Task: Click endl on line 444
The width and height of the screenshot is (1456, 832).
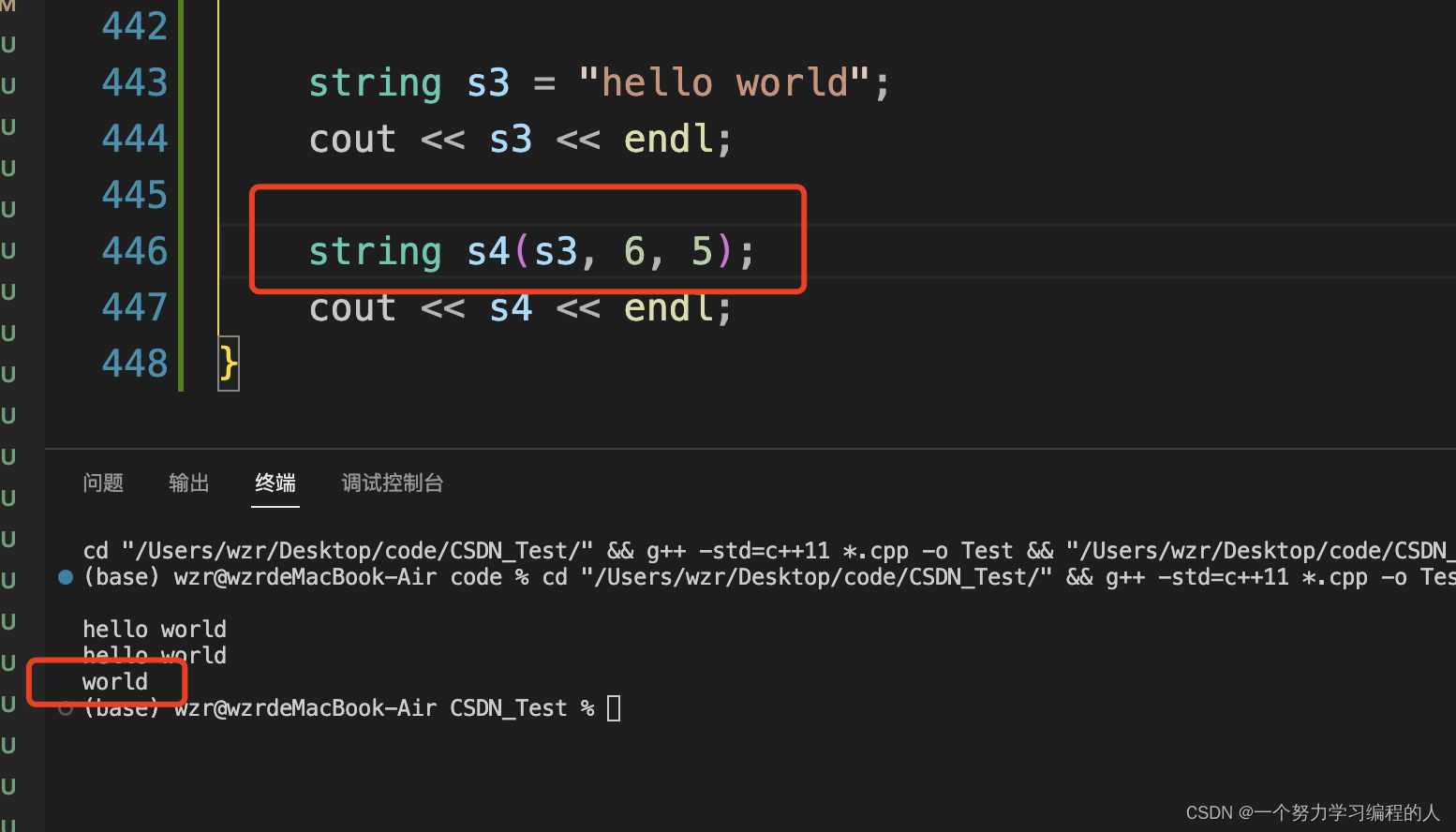Action: pos(669,139)
